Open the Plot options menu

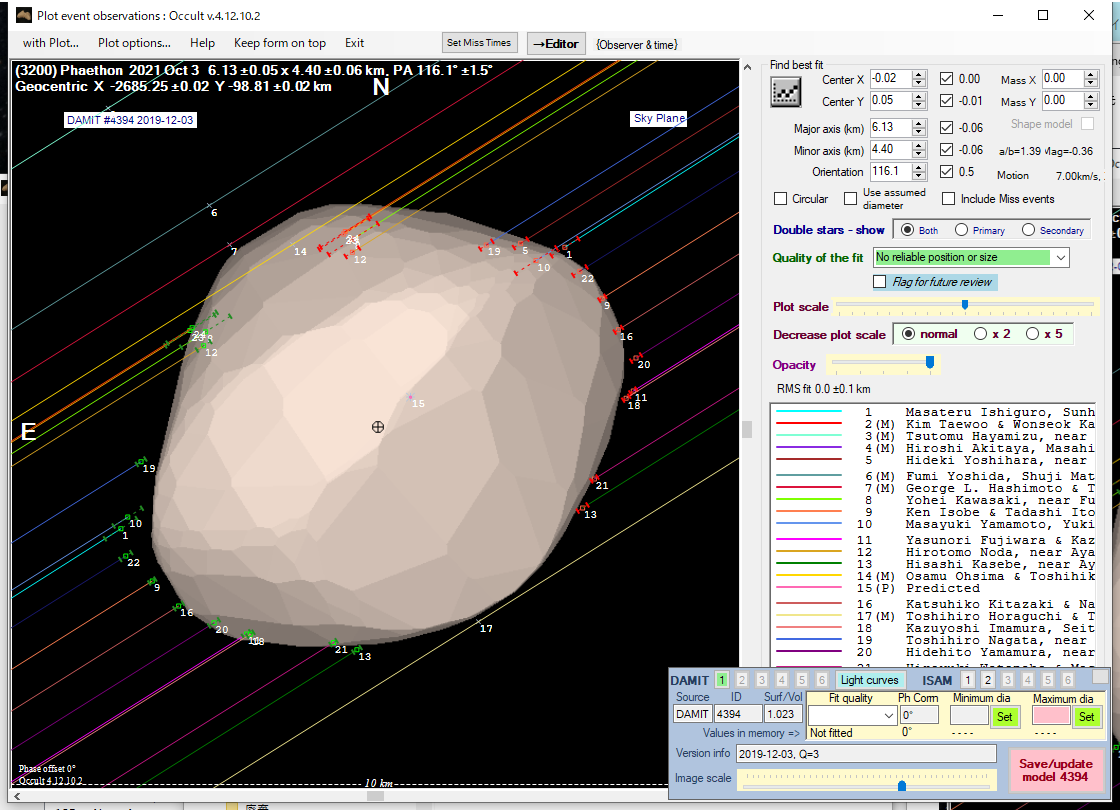point(134,43)
